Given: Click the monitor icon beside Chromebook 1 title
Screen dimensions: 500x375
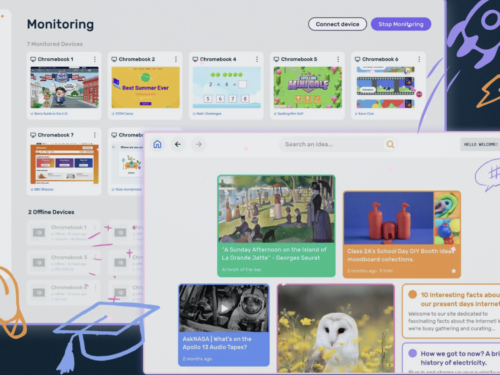Looking at the screenshot, I should 33,59.
